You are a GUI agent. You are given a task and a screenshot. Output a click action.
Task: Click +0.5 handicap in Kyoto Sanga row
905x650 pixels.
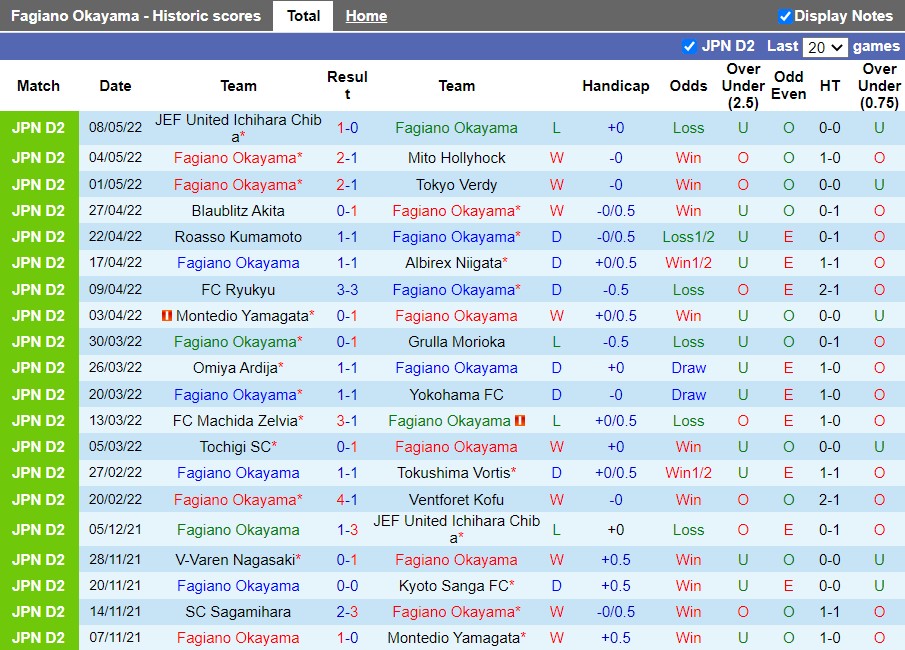coord(615,586)
